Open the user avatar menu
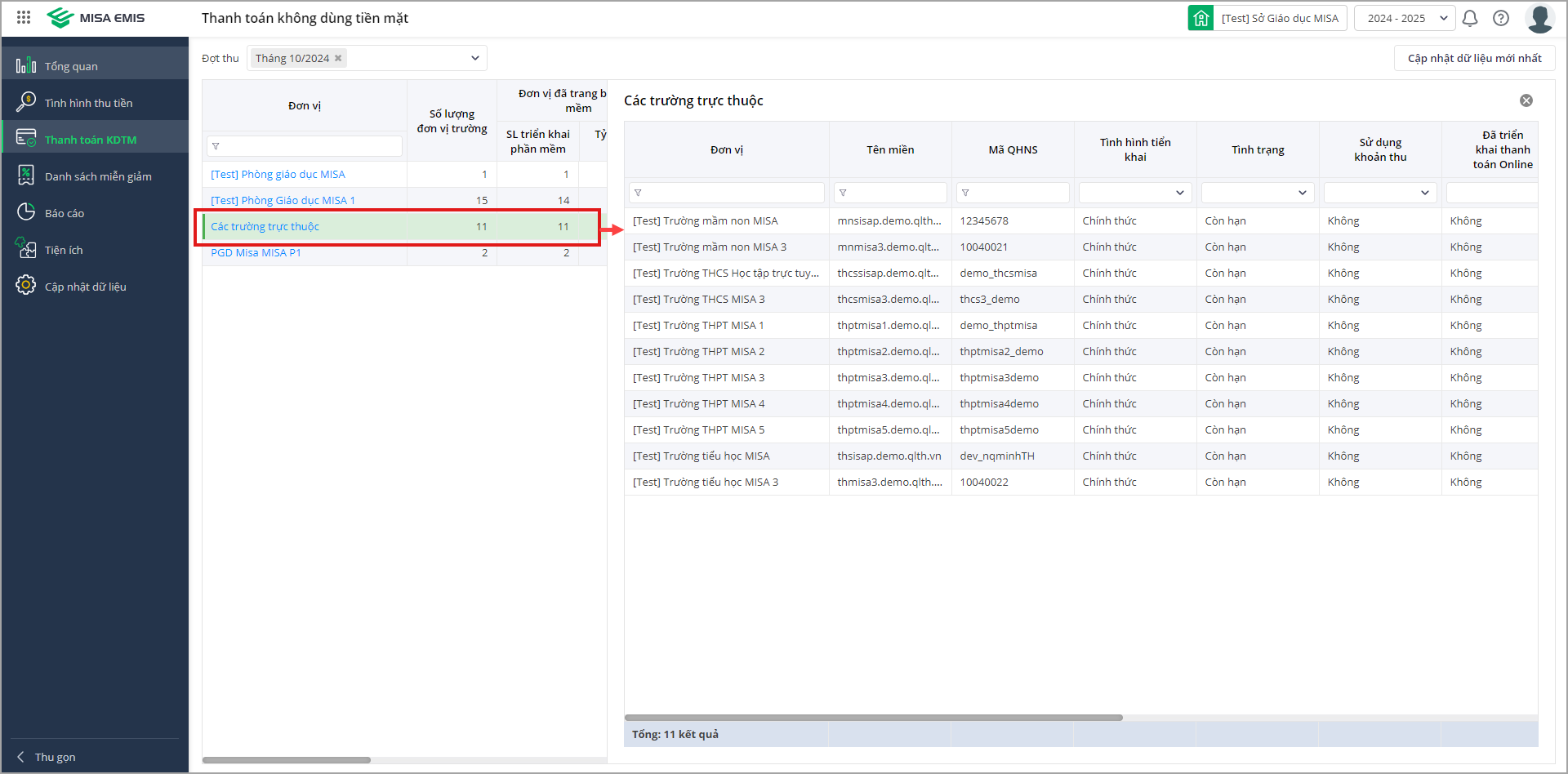 (x=1539, y=18)
